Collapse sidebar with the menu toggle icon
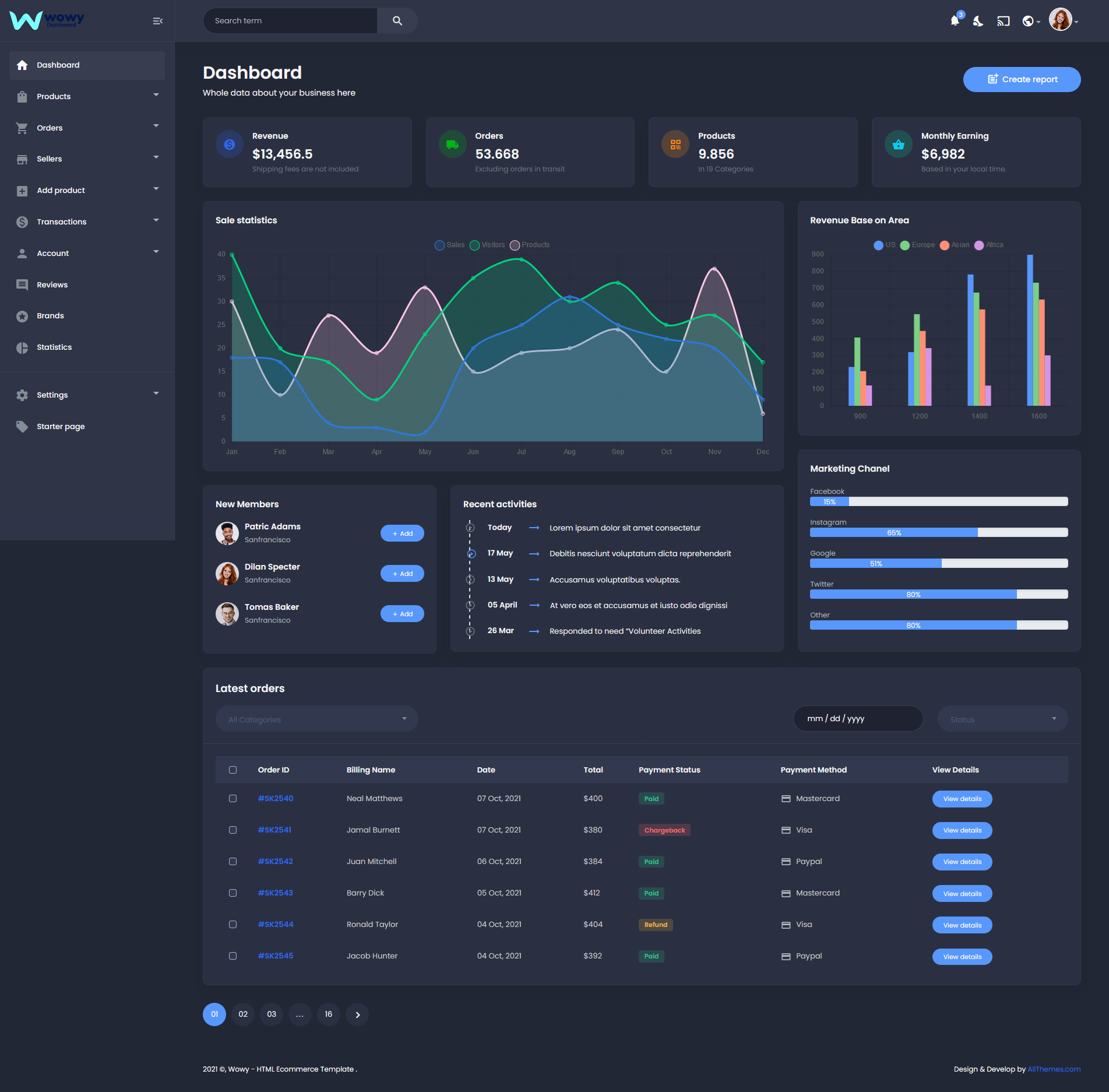The height and width of the screenshot is (1092, 1109). [157, 21]
